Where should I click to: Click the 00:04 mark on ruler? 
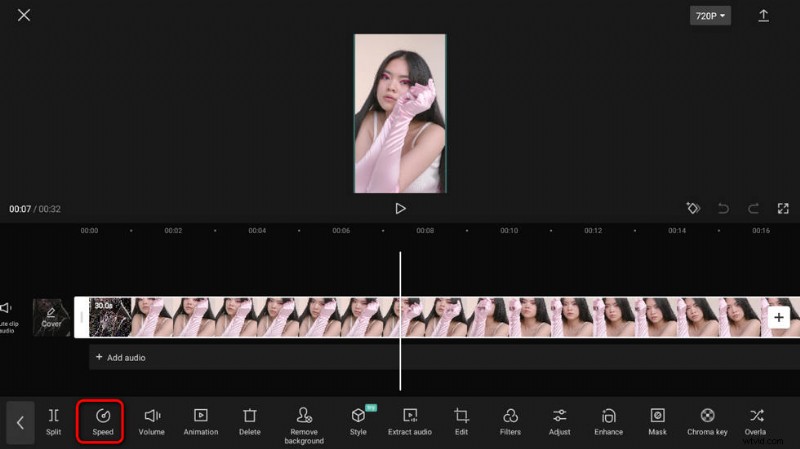pyautogui.click(x=257, y=231)
